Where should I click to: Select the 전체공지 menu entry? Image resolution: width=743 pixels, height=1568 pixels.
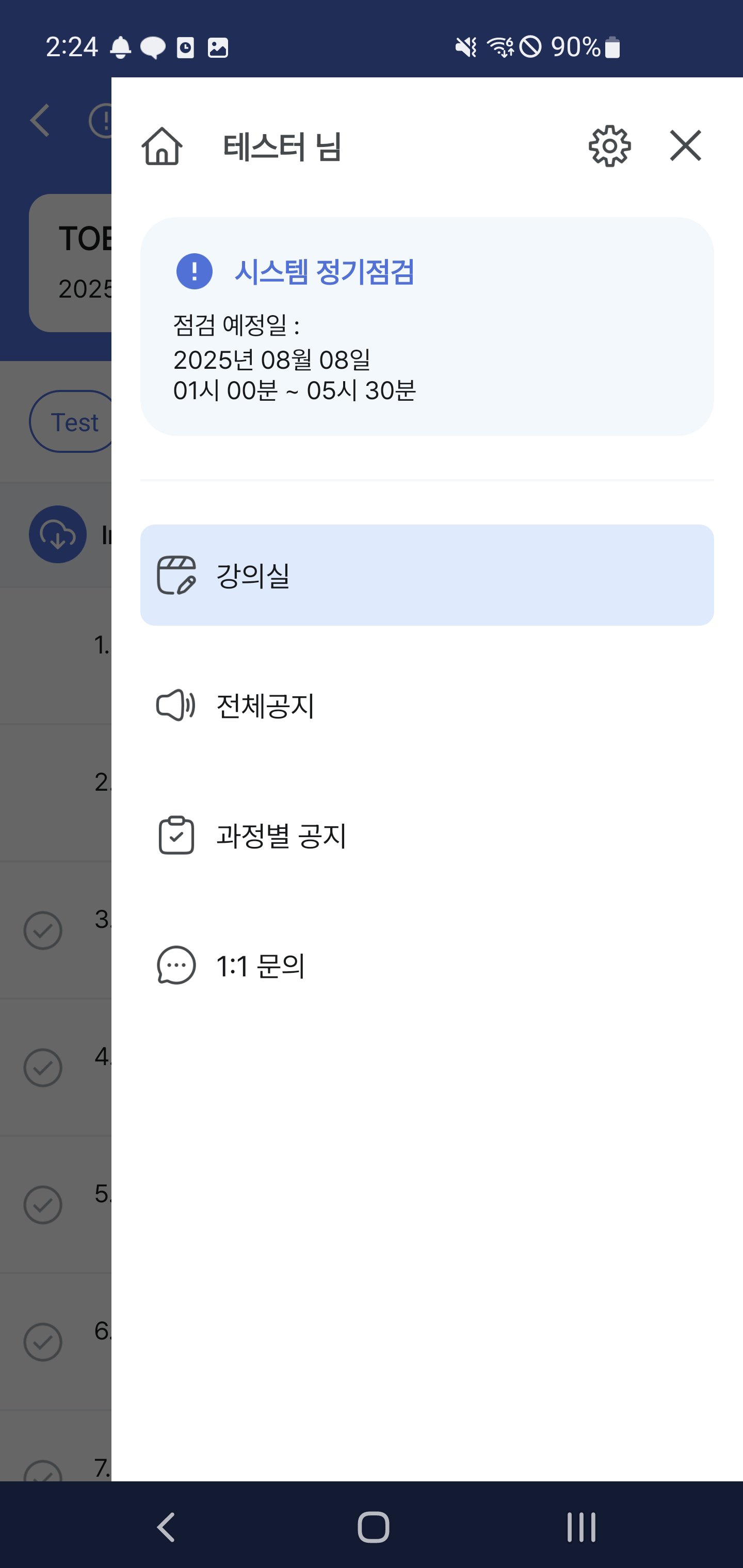[x=266, y=706]
